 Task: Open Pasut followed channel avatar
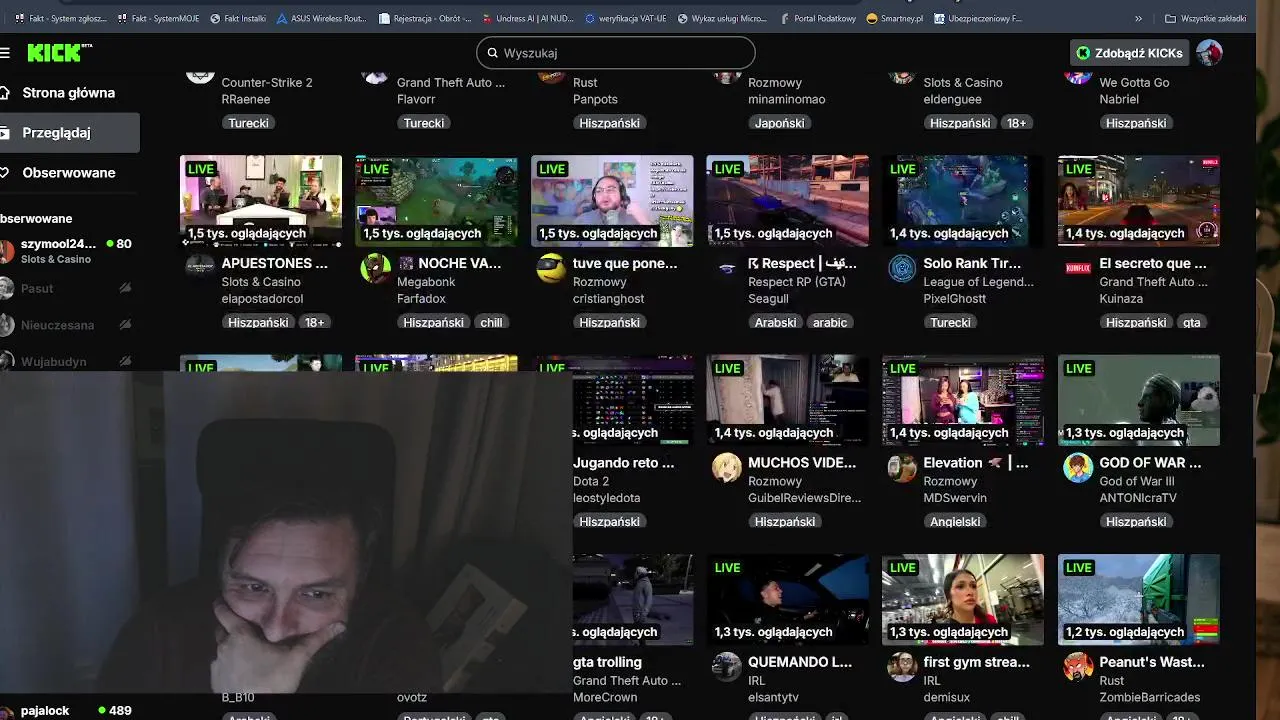click(7, 289)
